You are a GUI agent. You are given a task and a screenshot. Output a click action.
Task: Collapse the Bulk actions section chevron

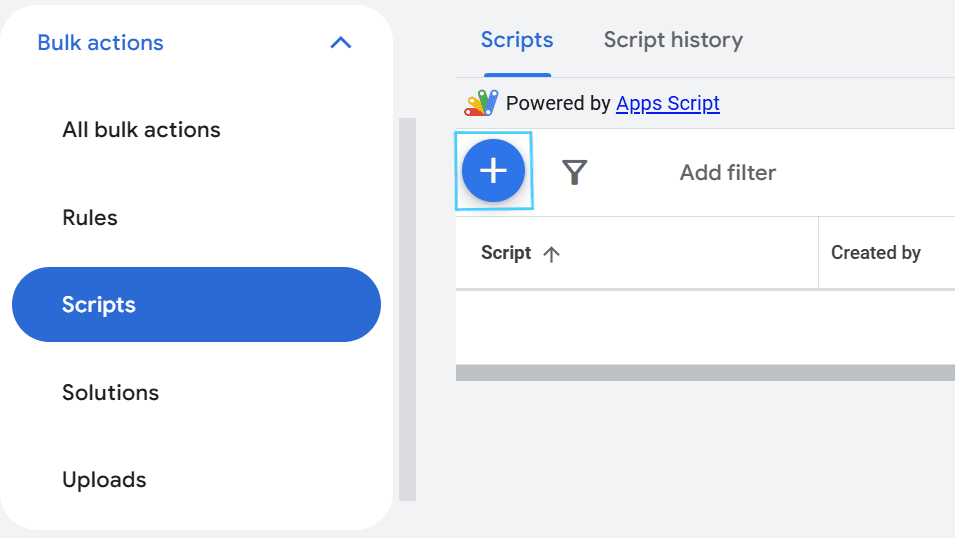pos(341,43)
